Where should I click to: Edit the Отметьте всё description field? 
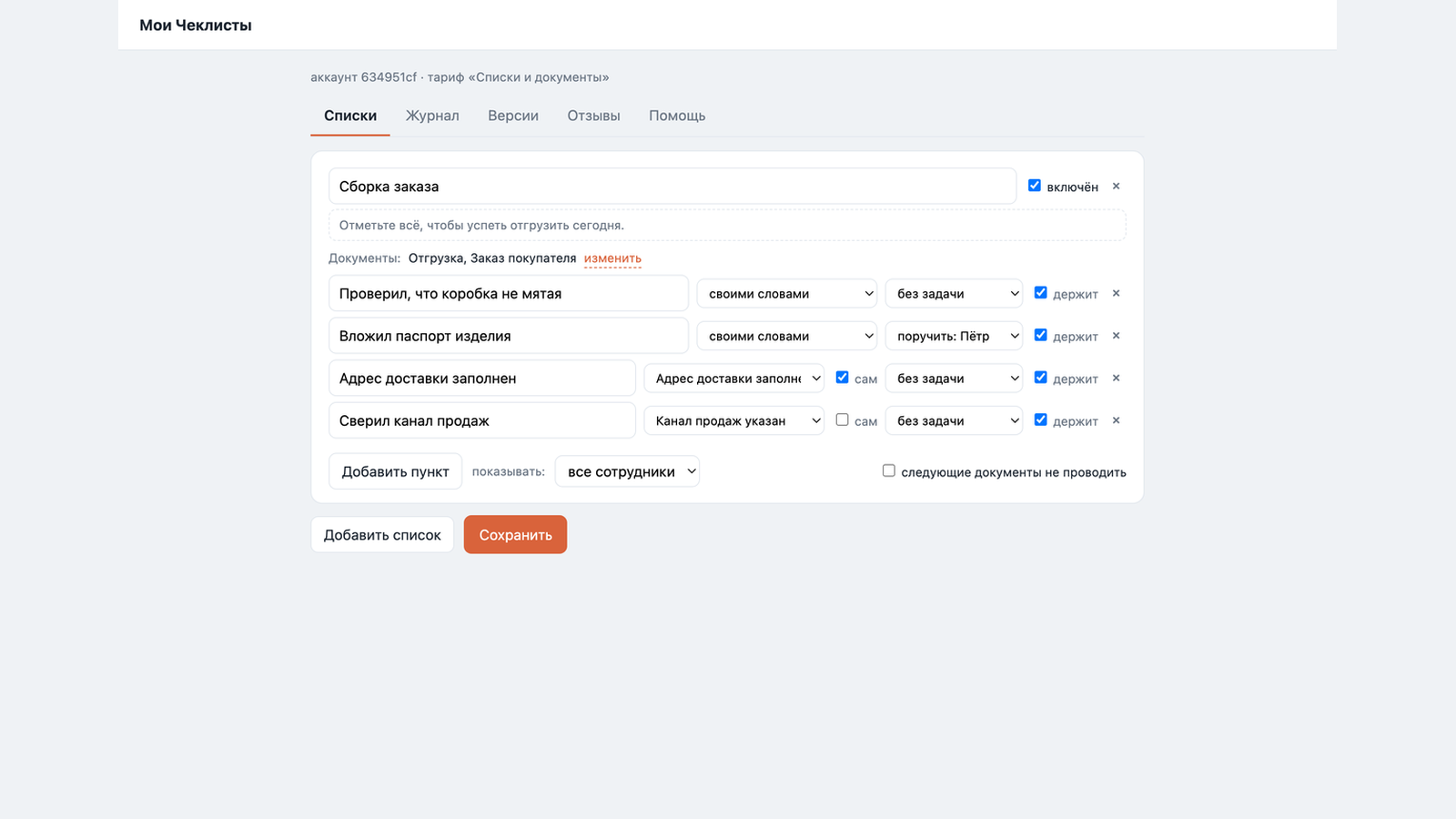point(727,226)
